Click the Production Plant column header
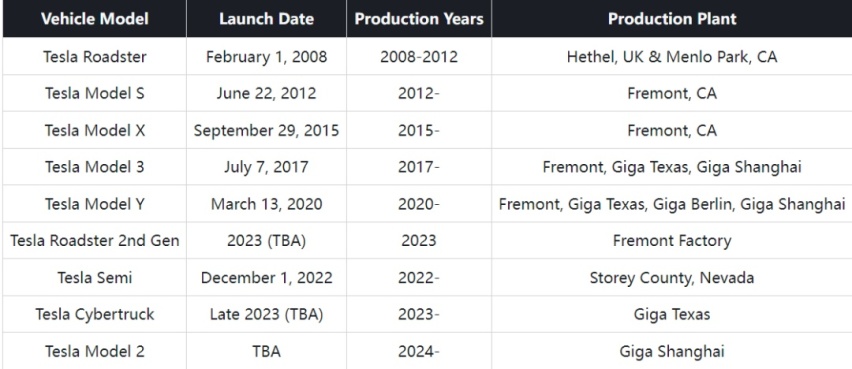852x369 pixels. click(x=672, y=19)
